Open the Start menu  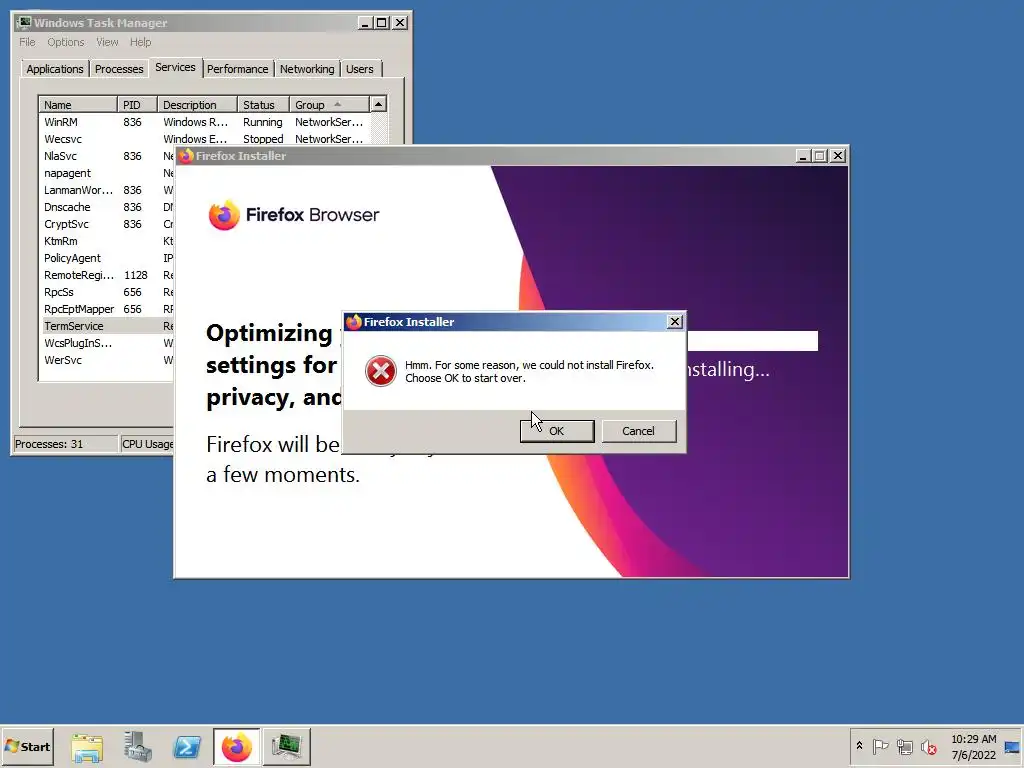click(x=27, y=746)
